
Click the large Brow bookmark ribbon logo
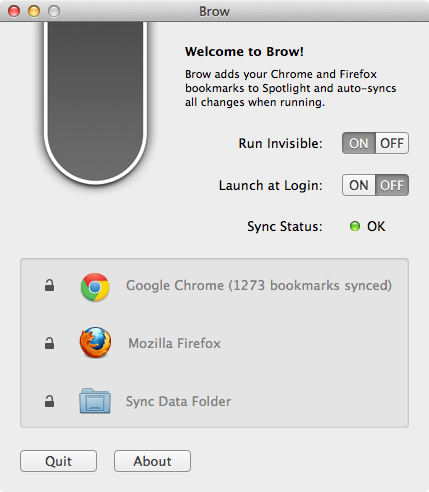pos(95,103)
